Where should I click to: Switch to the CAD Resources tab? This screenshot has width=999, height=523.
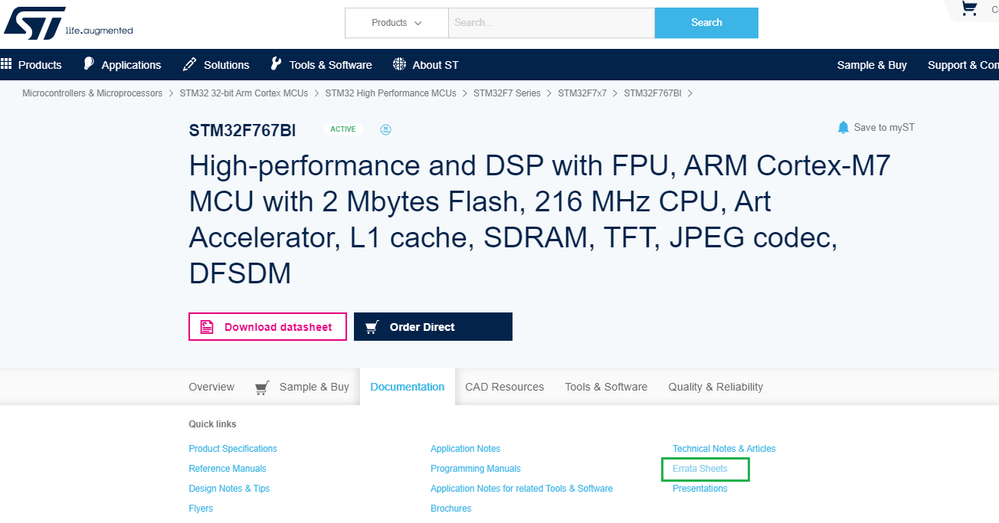tap(505, 387)
